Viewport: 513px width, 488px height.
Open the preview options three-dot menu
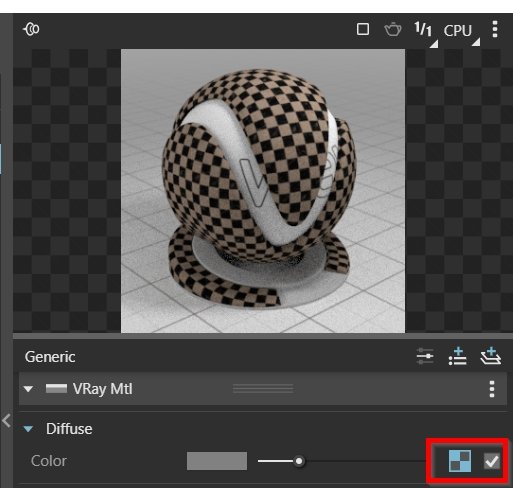495,29
